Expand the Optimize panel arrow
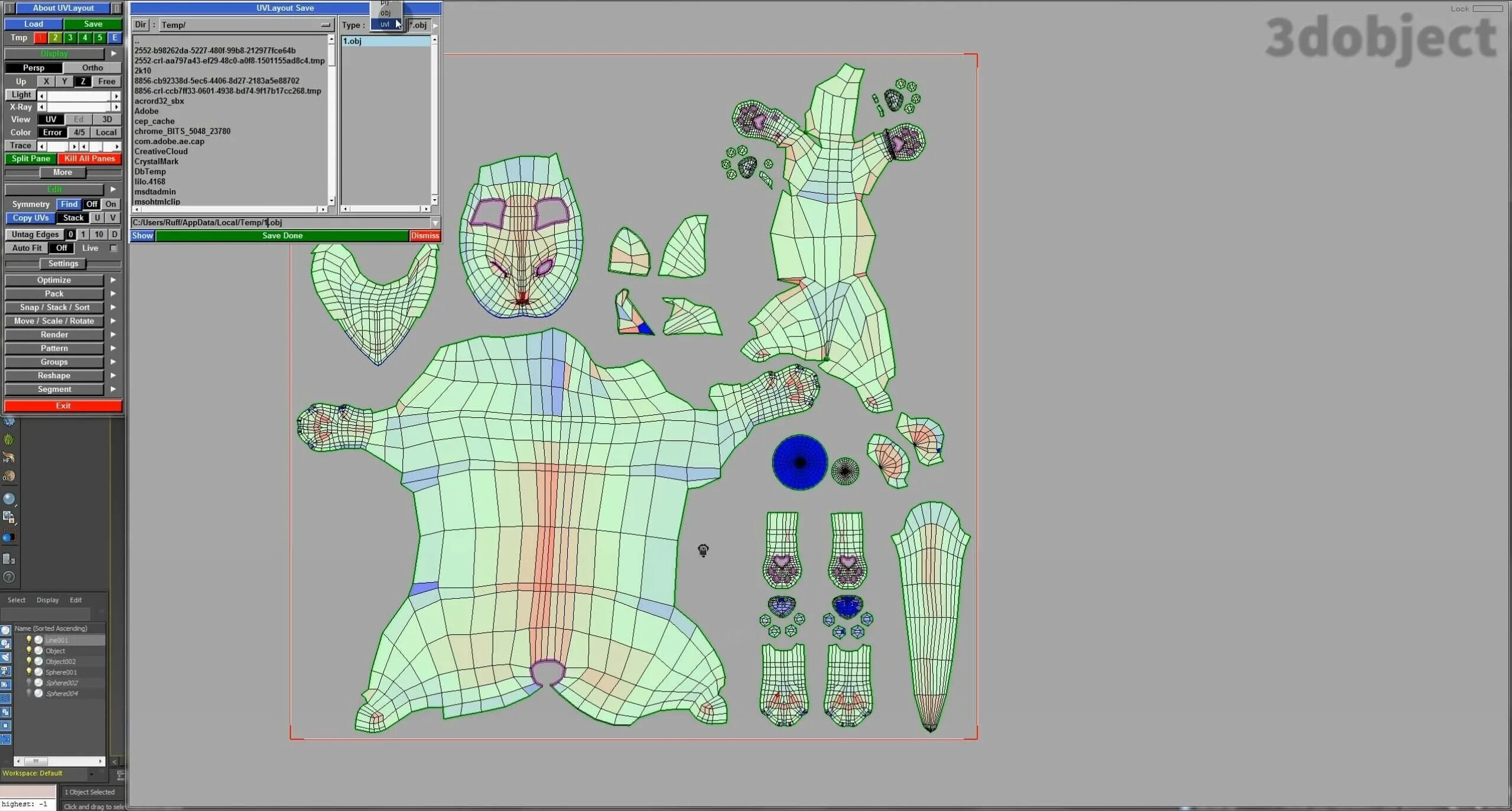Viewport: 1512px width, 811px height. (x=113, y=280)
